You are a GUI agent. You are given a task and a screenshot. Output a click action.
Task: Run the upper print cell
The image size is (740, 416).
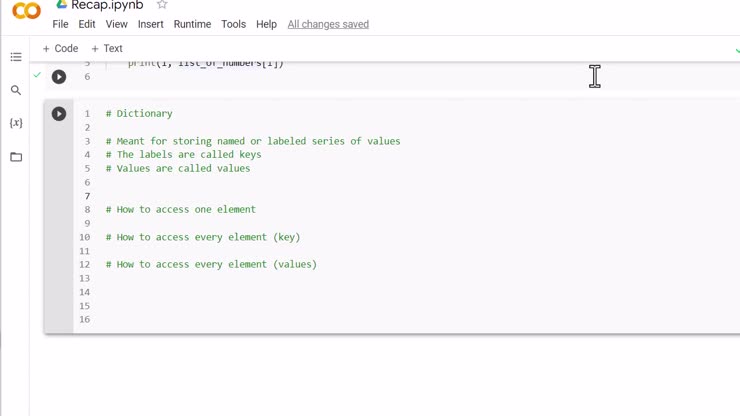(59, 77)
